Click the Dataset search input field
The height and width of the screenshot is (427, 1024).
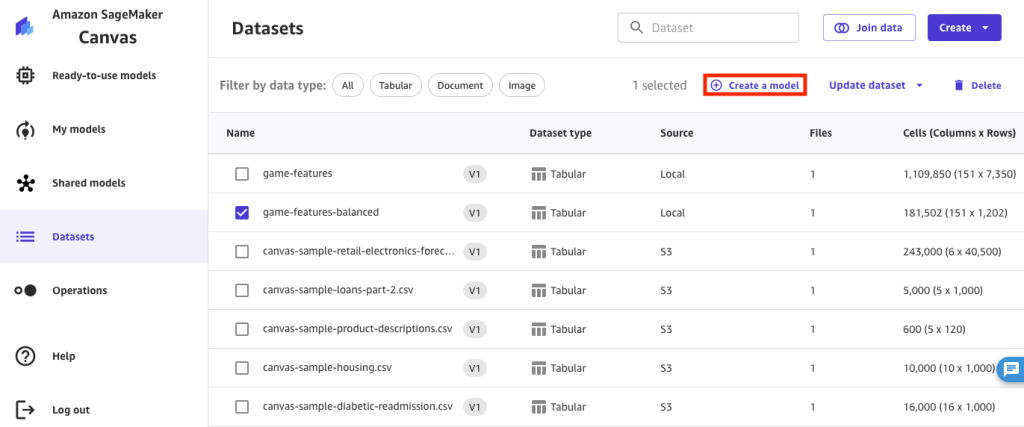click(709, 28)
